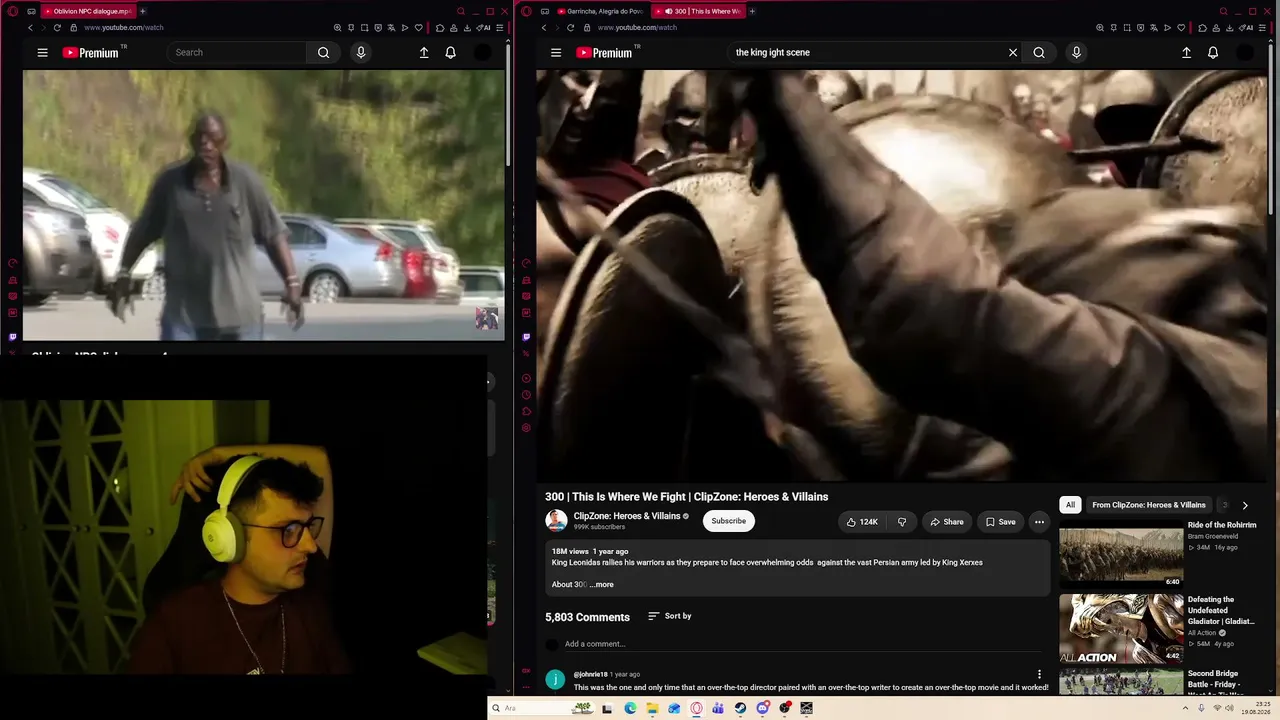Open the upload/create button in left YouTube window

[x=424, y=53]
